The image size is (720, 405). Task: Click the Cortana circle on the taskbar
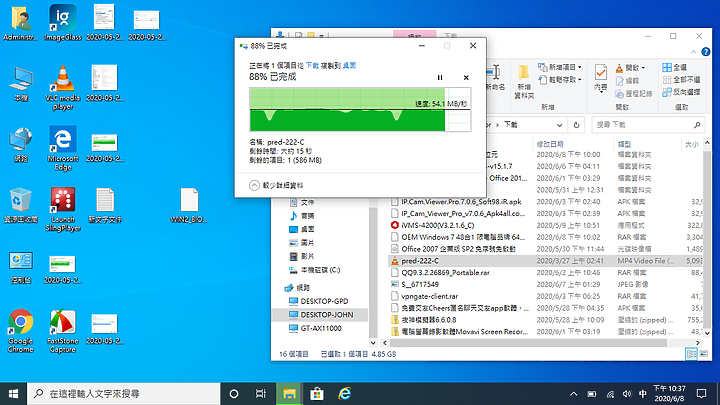[x=232, y=393]
